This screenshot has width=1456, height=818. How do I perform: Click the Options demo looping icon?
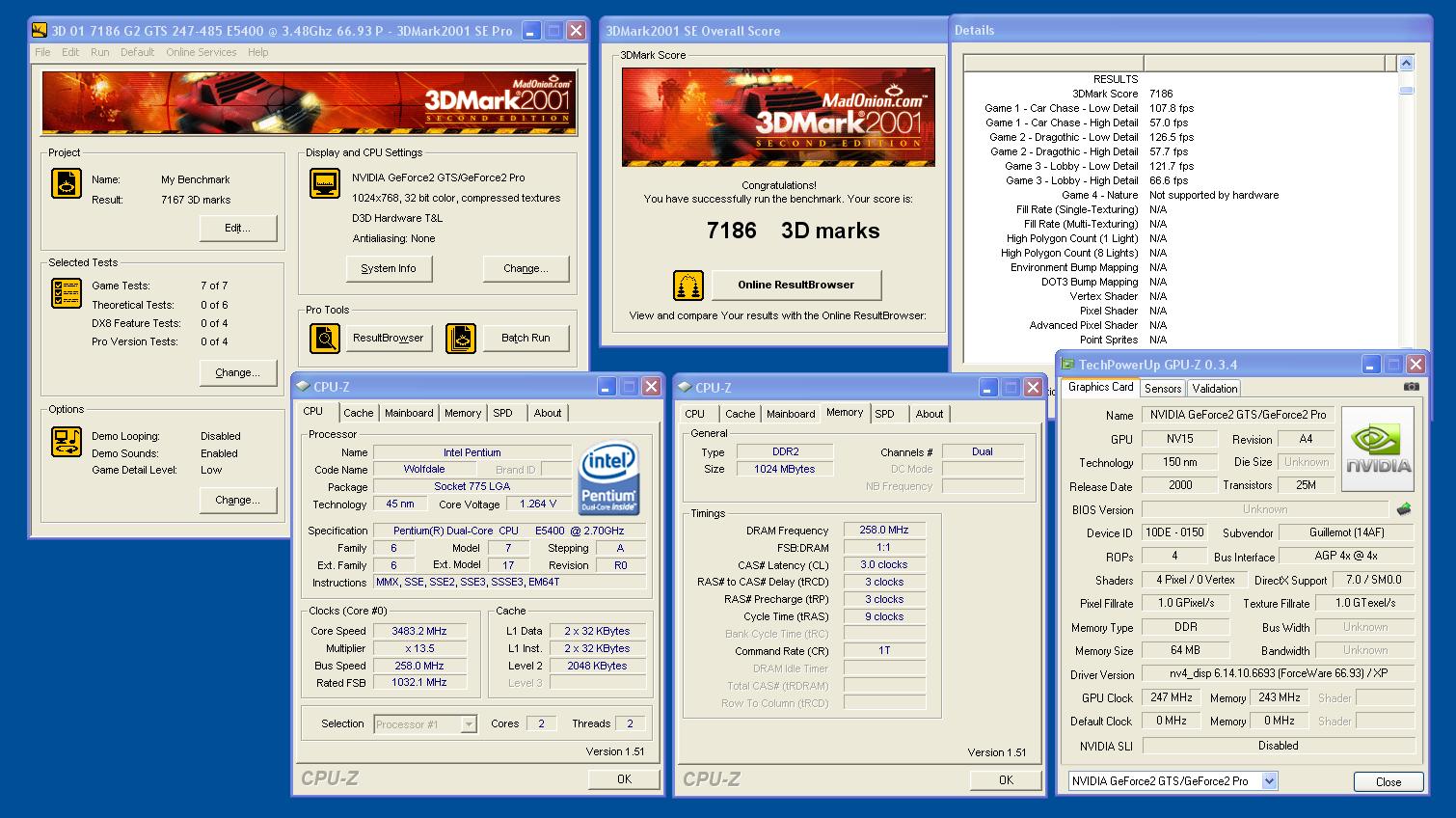(x=66, y=443)
